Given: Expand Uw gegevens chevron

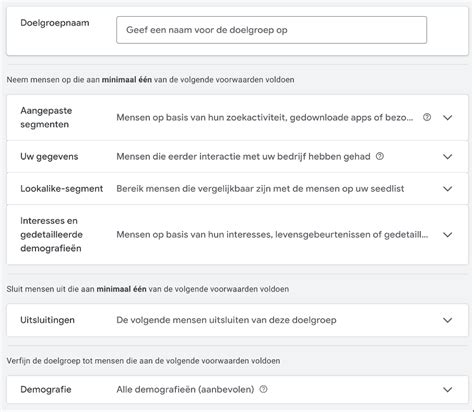Looking at the screenshot, I should 448,156.
